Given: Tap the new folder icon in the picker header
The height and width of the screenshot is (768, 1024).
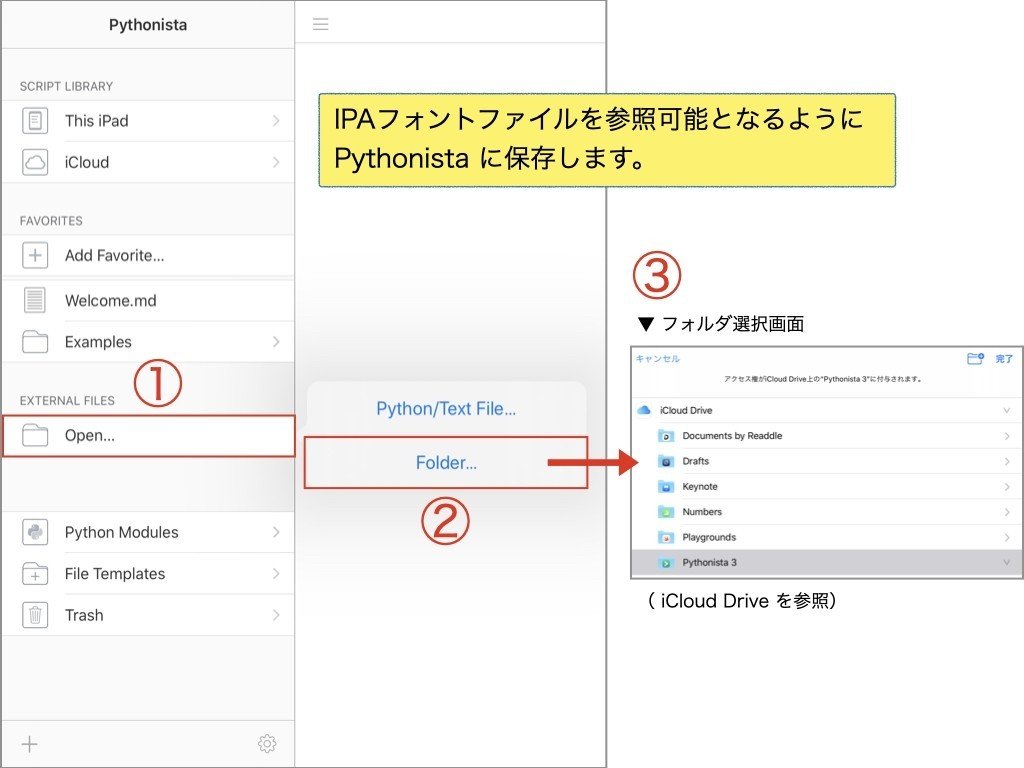Looking at the screenshot, I should click(976, 359).
